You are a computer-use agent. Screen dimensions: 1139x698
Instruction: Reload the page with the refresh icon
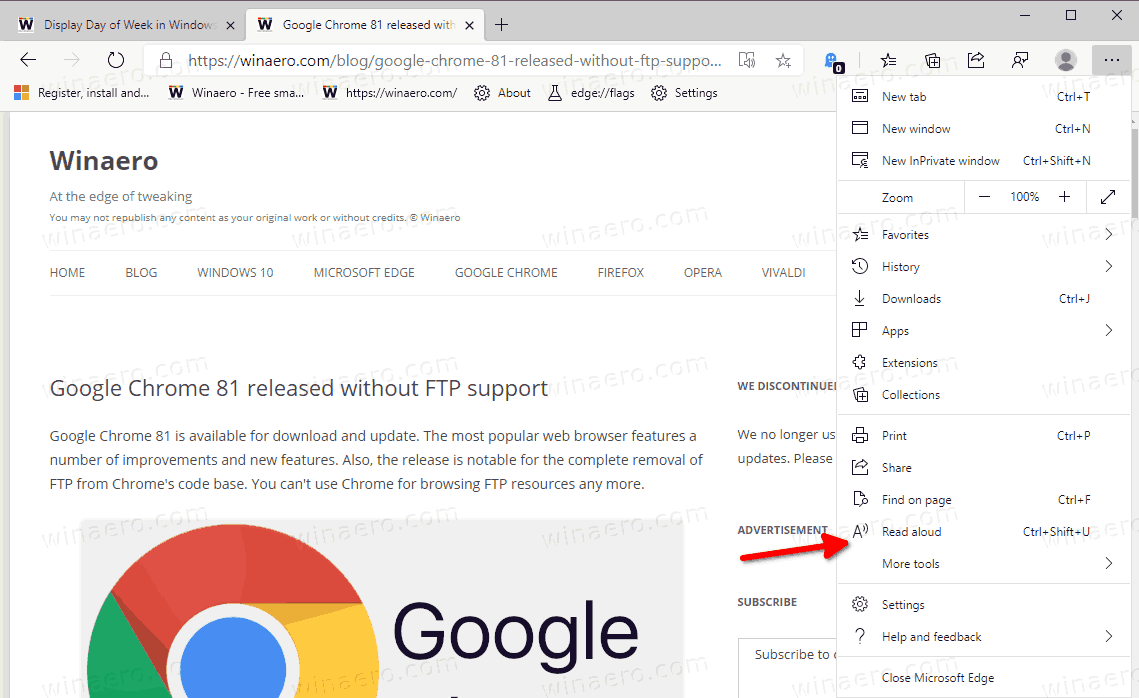click(x=115, y=59)
